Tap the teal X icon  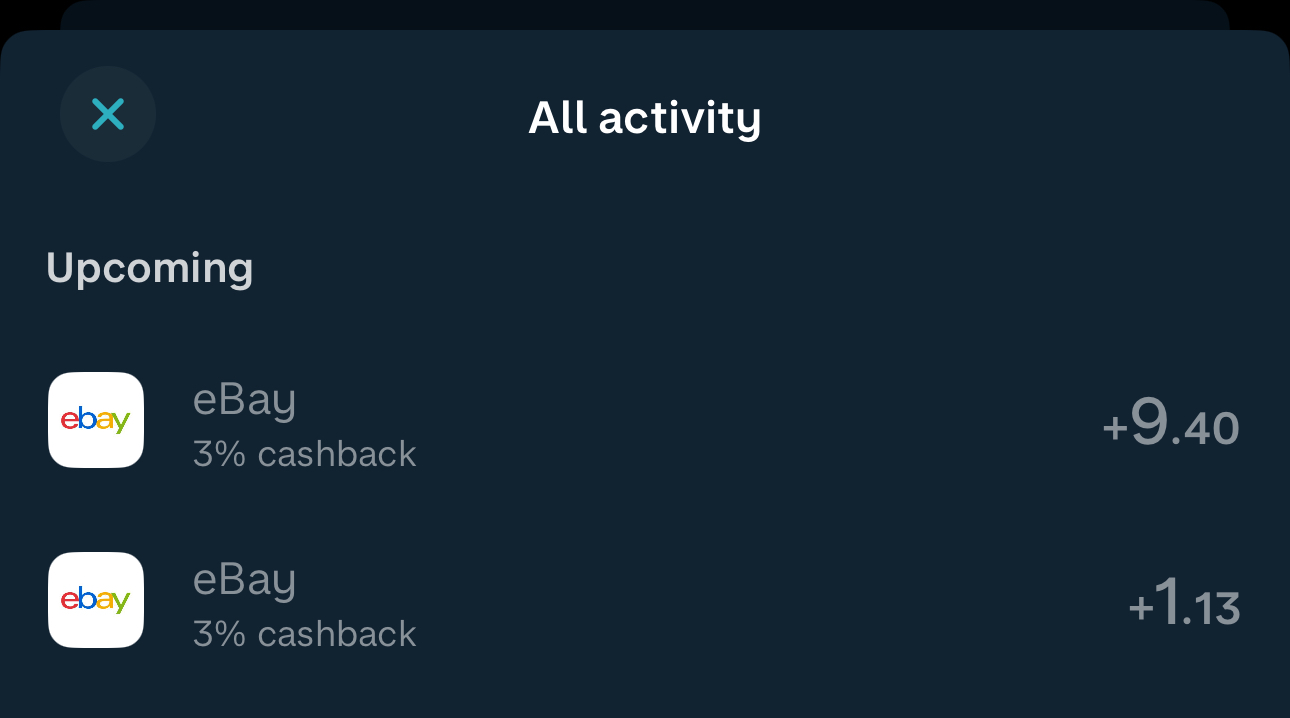[108, 114]
